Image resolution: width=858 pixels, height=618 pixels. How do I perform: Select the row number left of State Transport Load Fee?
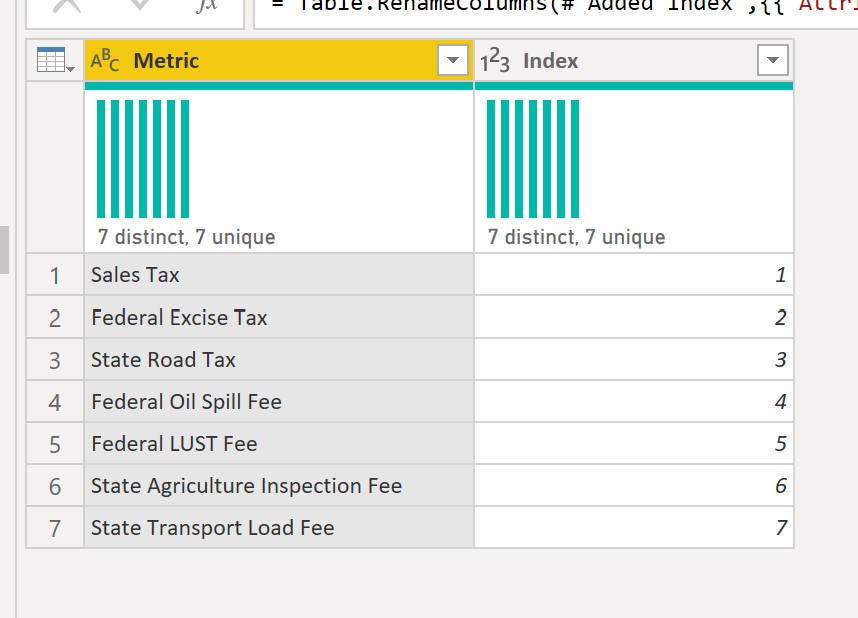pos(55,528)
